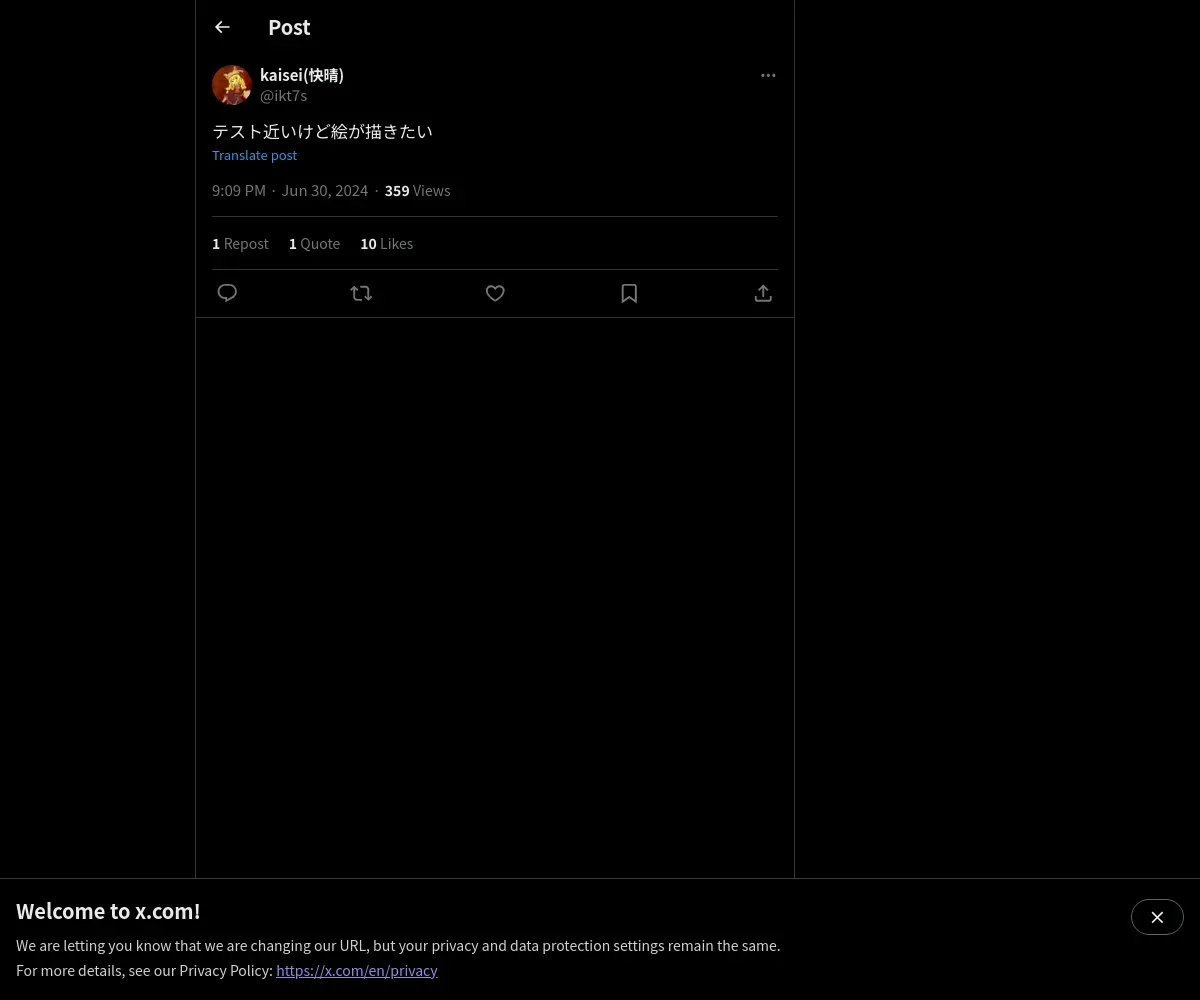Like the post with the heart icon

495,293
